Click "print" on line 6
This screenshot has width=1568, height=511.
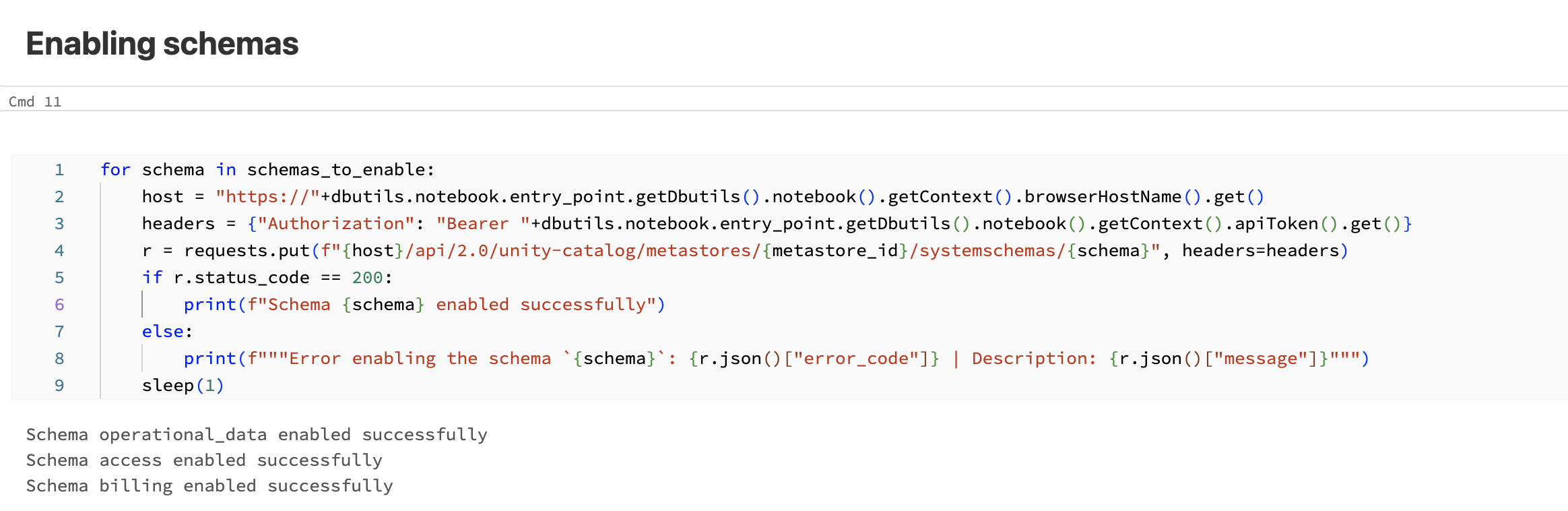click(210, 305)
